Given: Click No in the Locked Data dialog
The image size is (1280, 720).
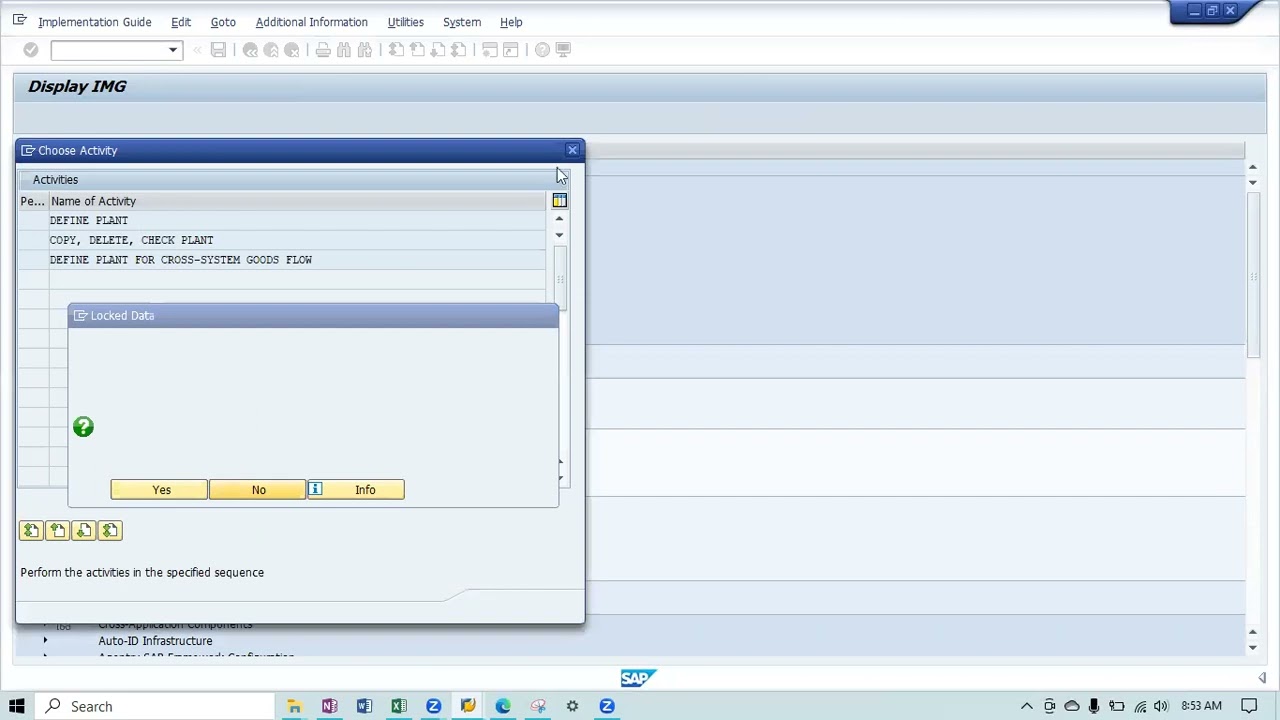Looking at the screenshot, I should point(258,490).
